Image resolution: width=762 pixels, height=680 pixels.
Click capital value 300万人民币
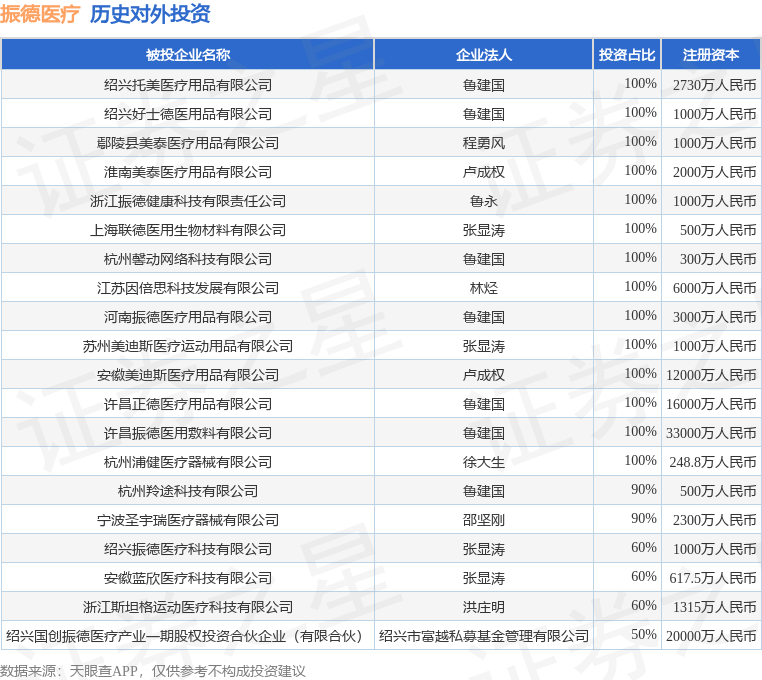click(x=718, y=259)
